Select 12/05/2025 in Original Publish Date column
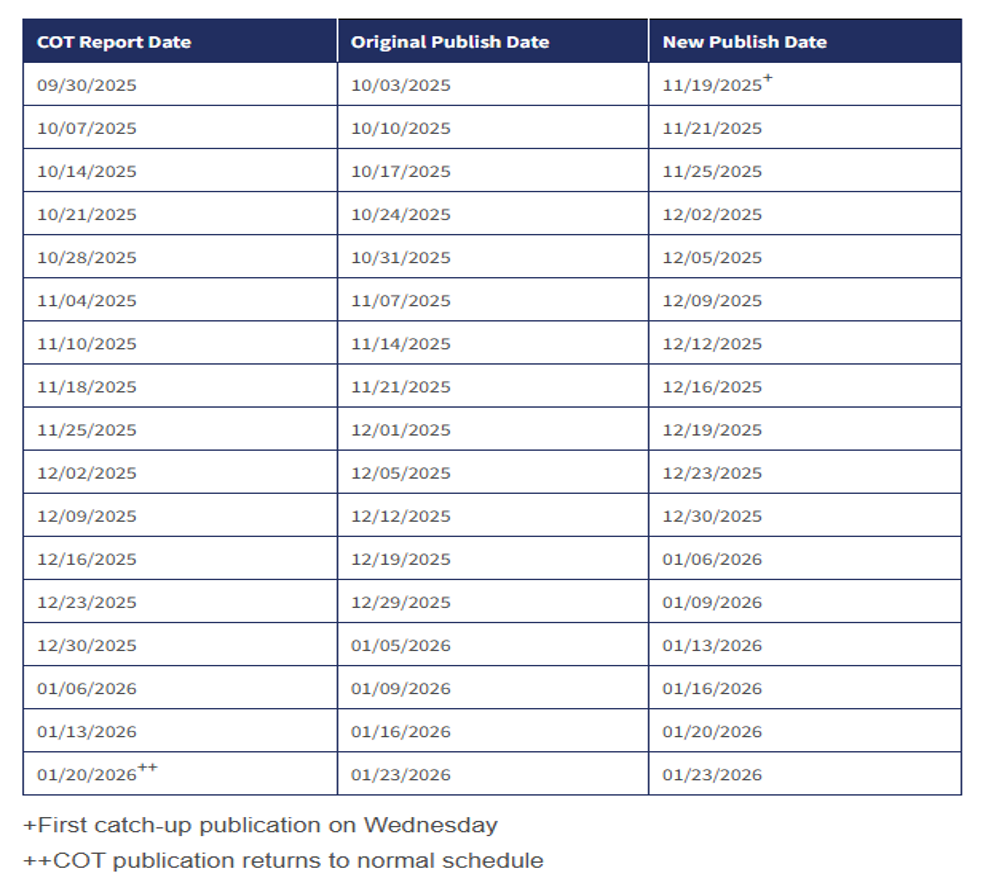Screen dimensions: 986x877 click(401, 473)
